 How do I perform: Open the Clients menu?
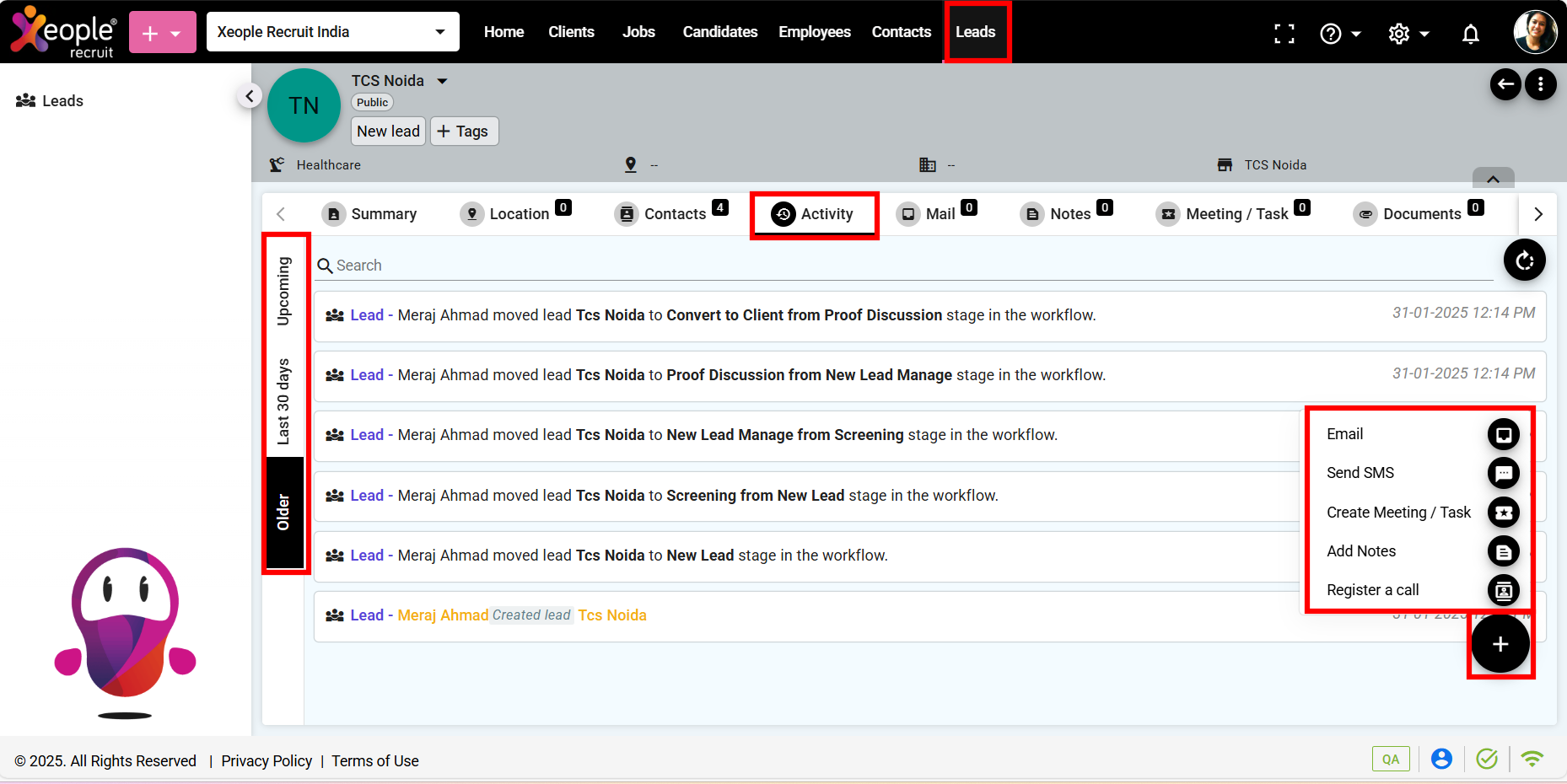571,32
